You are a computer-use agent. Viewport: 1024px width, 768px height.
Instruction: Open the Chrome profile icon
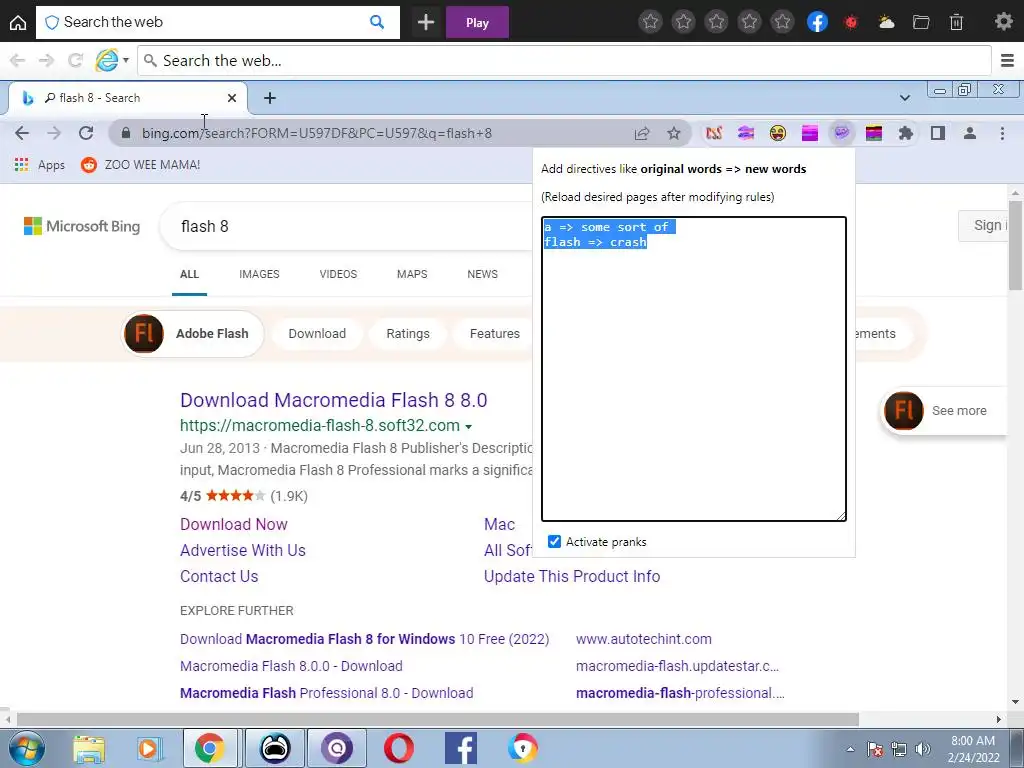pos(970,133)
